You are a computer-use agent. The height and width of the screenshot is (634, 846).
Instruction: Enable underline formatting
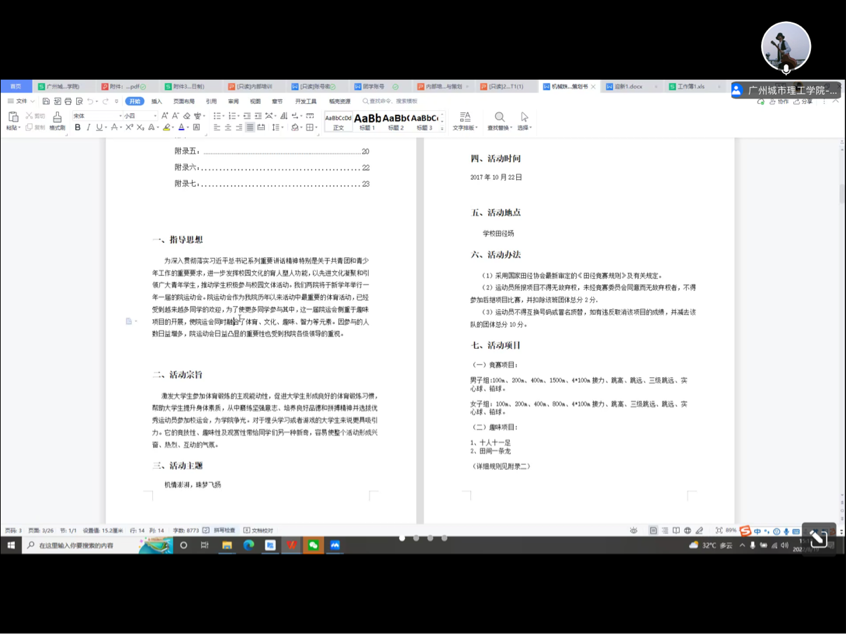(x=98, y=128)
